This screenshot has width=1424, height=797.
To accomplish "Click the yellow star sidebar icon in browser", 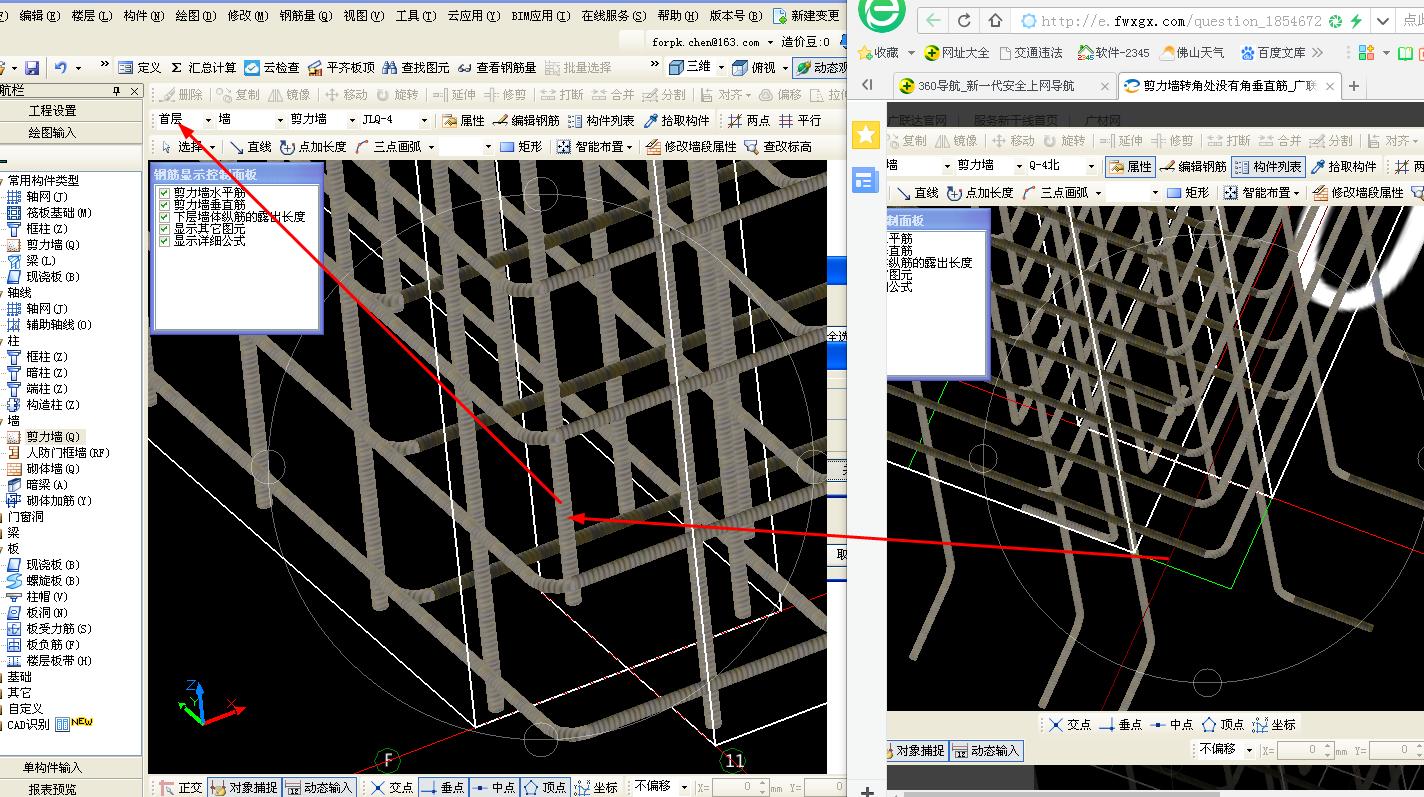I will point(866,134).
